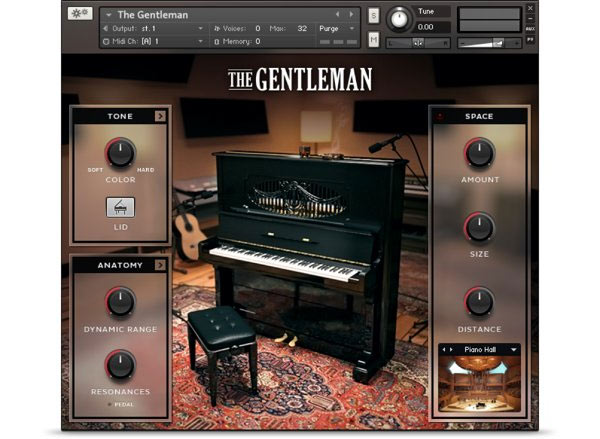Click the SPACE SIZE knob
Image resolution: width=600 pixels, height=439 pixels.
pyautogui.click(x=479, y=227)
